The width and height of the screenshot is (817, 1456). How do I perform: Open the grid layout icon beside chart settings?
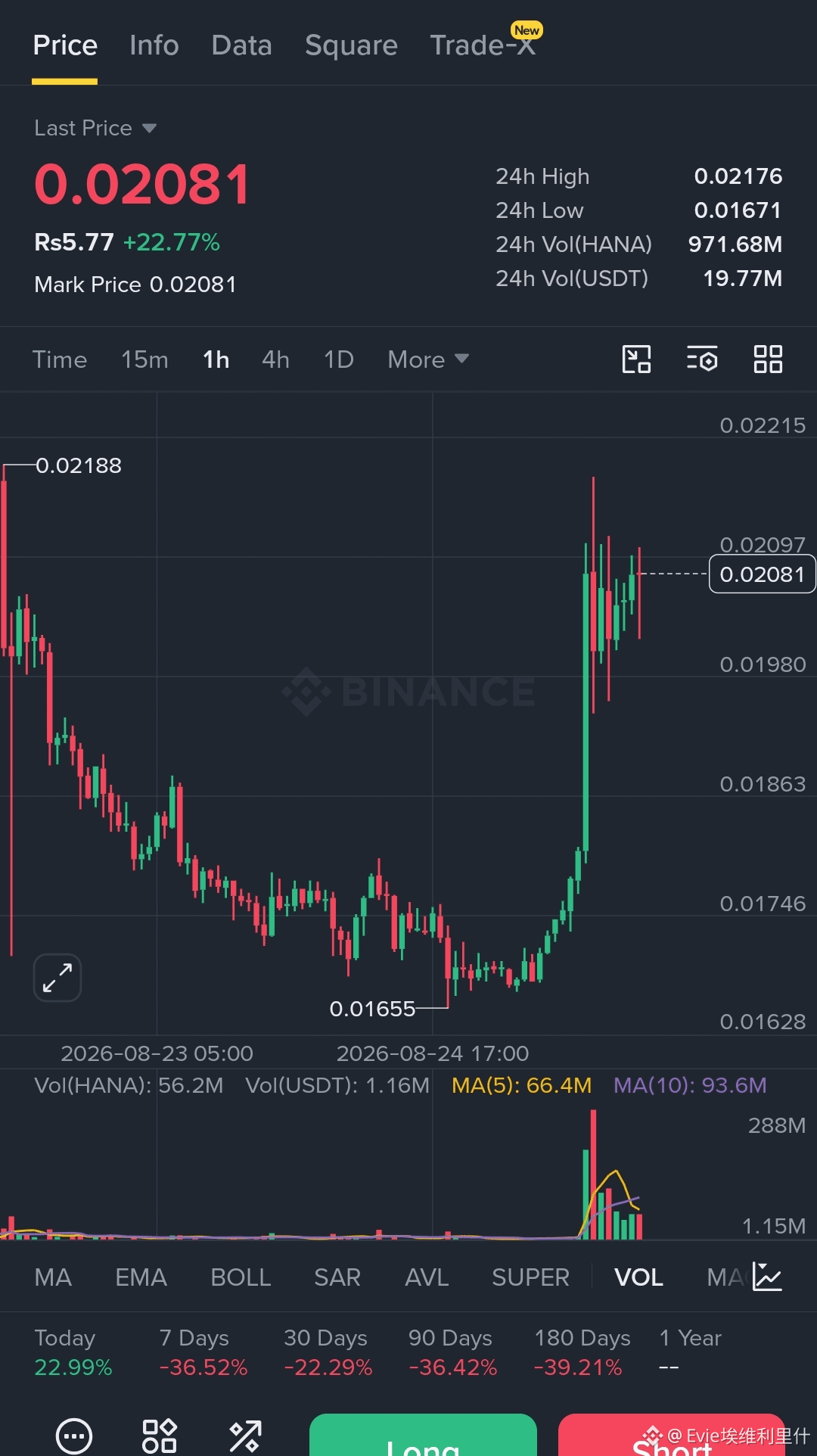coord(768,359)
